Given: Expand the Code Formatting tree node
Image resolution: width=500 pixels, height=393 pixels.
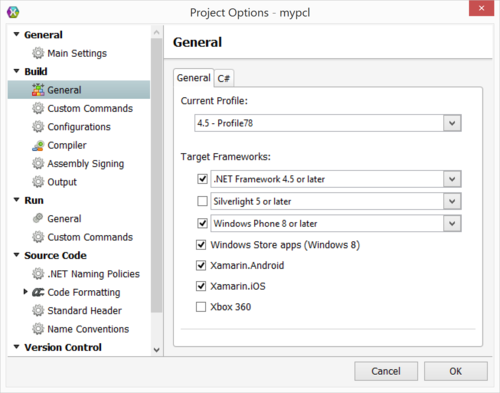Looking at the screenshot, I should (x=25, y=292).
